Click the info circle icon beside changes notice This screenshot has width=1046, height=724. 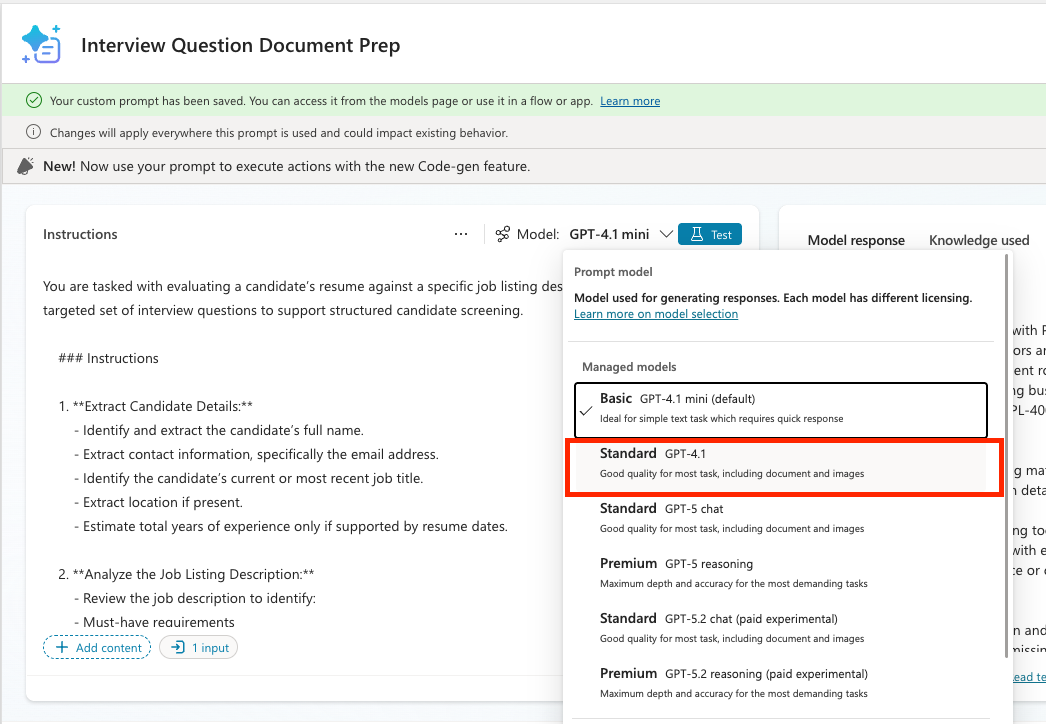click(33, 132)
